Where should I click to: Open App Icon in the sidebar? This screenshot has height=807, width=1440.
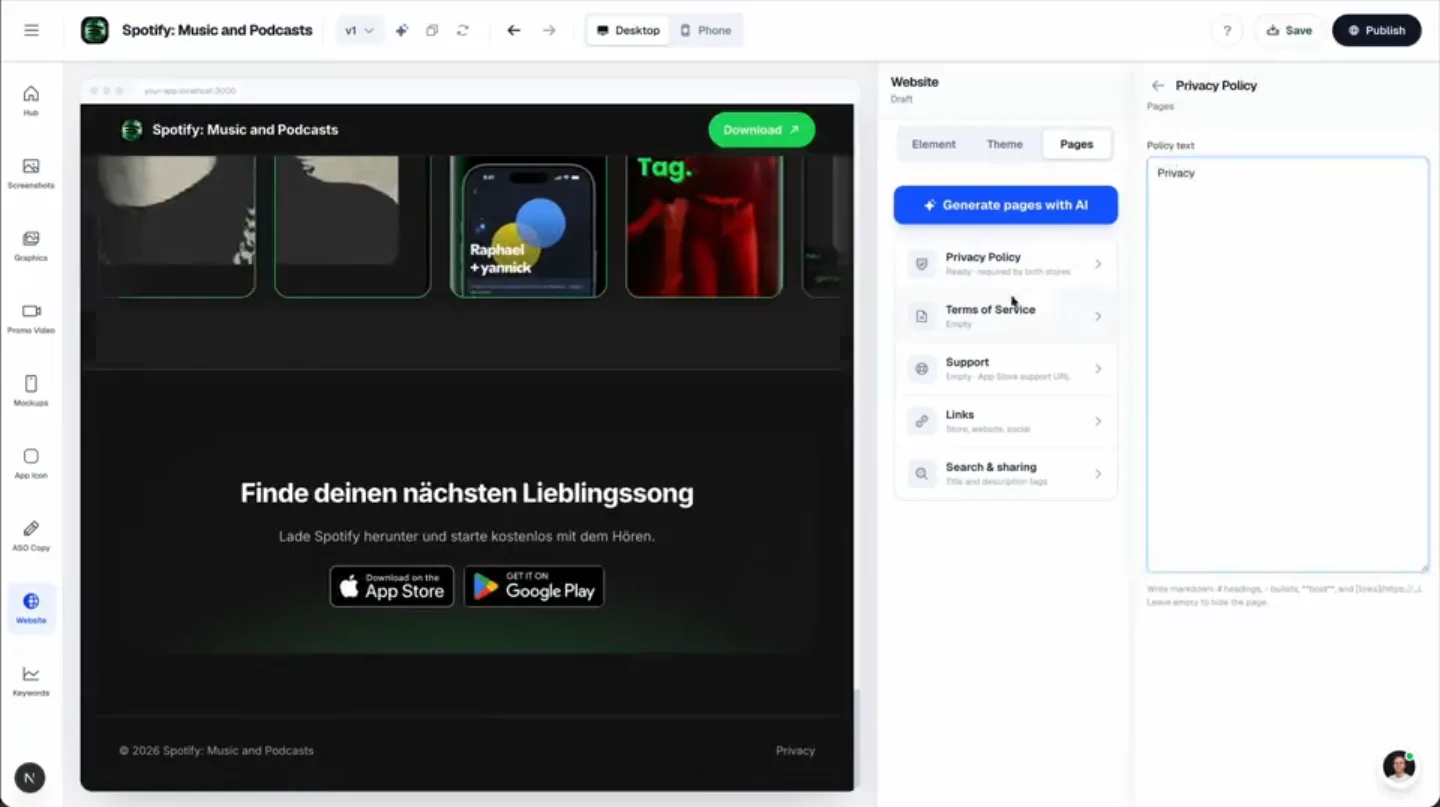point(31,463)
